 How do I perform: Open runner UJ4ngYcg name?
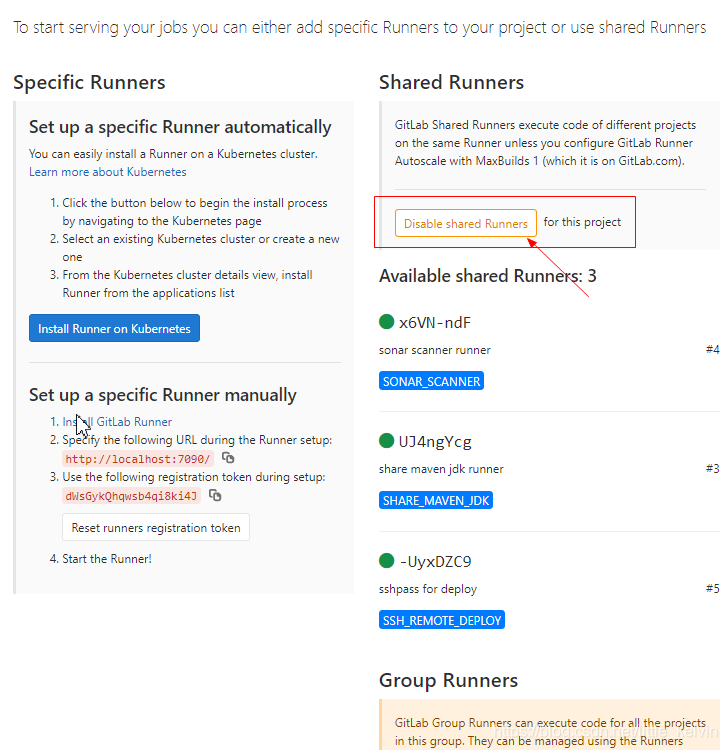click(x=435, y=441)
